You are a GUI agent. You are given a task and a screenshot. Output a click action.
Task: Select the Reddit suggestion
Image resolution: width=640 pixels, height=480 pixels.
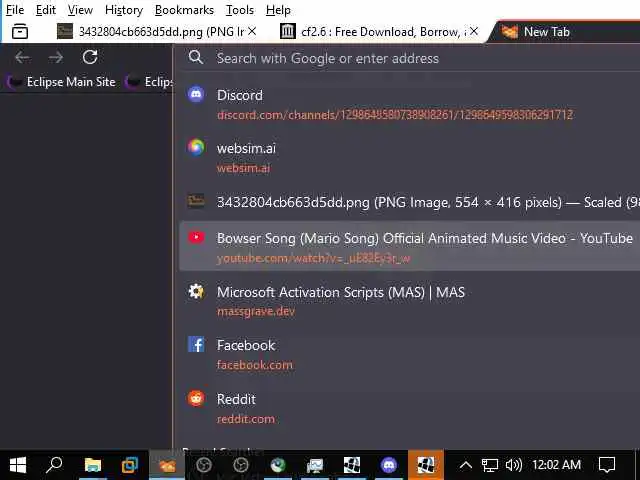[410, 408]
